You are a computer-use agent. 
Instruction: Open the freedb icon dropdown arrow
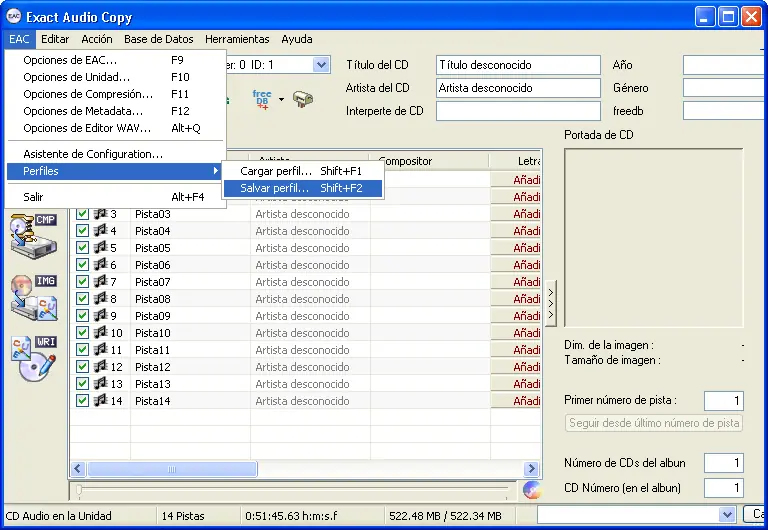(x=281, y=99)
